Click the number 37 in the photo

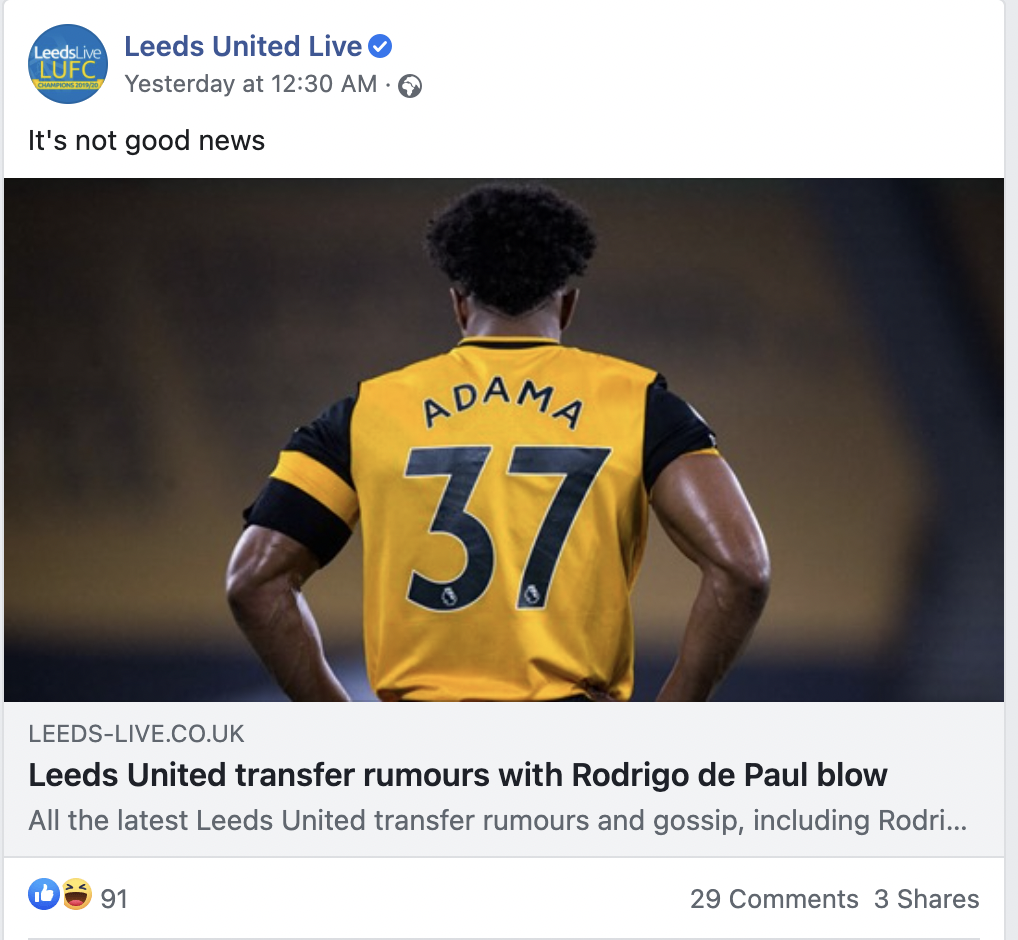[506, 527]
